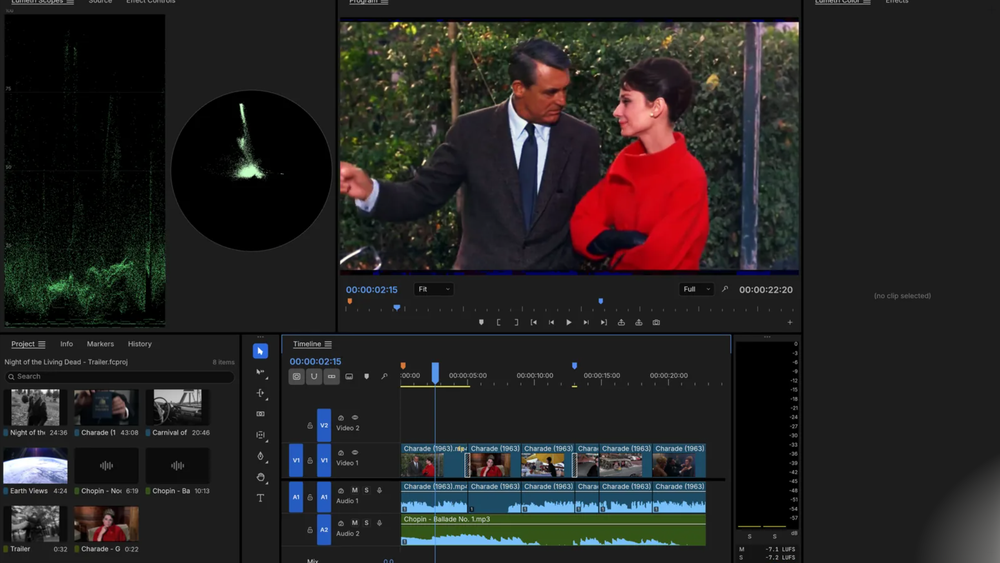This screenshot has width=1000, height=563.
Task: Open the Full playback resolution dropdown
Action: 696,289
